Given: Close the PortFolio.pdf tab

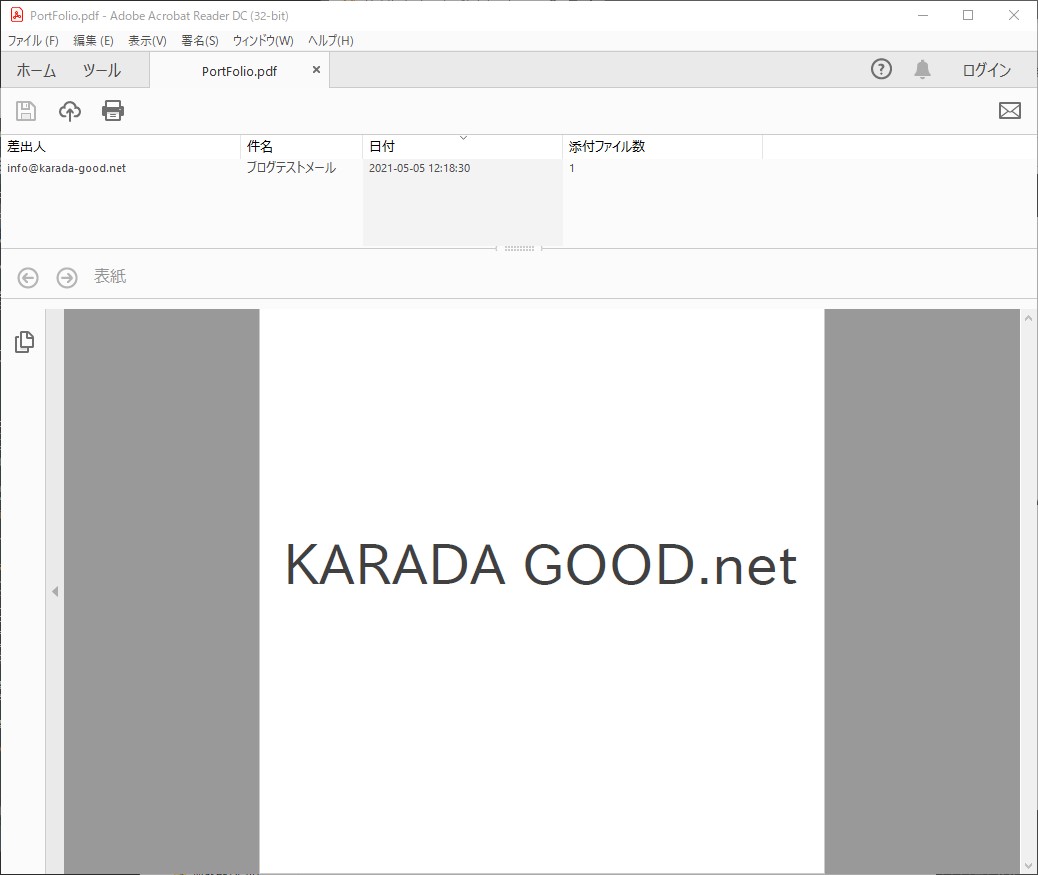Looking at the screenshot, I should point(316,69).
